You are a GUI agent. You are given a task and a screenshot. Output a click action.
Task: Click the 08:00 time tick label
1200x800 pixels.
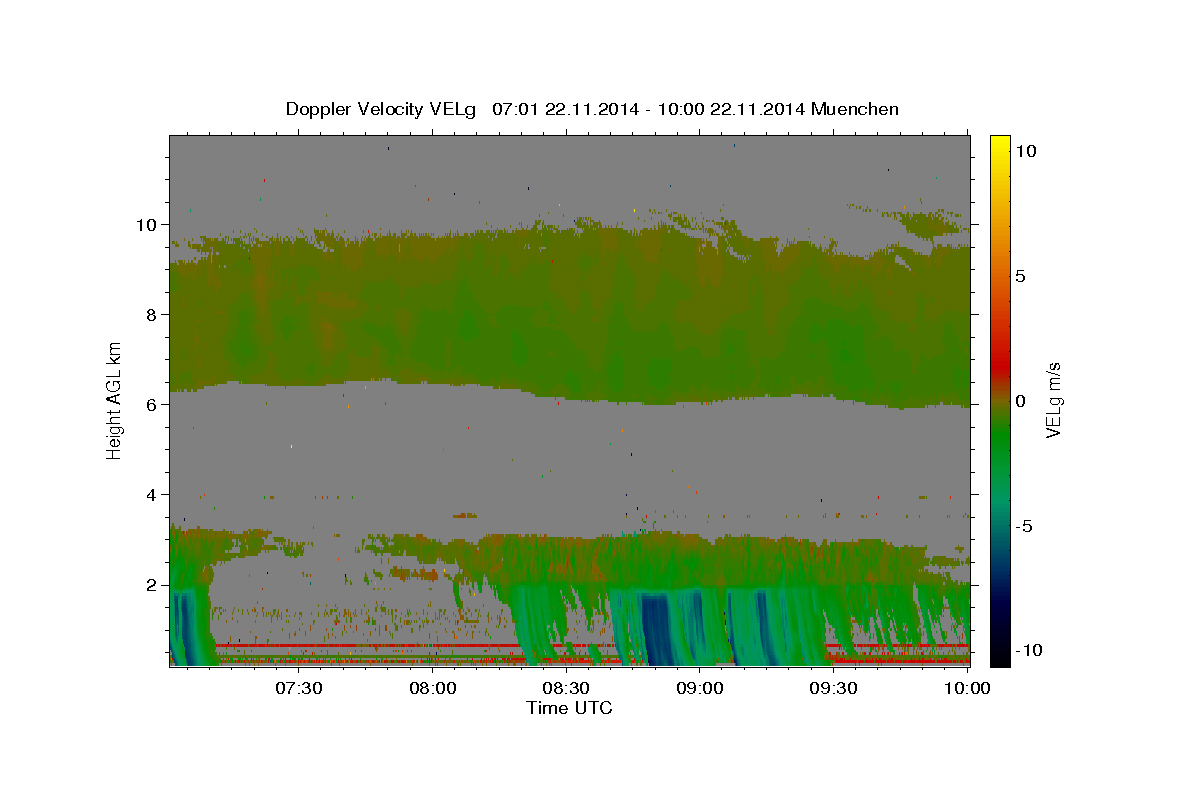(432, 688)
